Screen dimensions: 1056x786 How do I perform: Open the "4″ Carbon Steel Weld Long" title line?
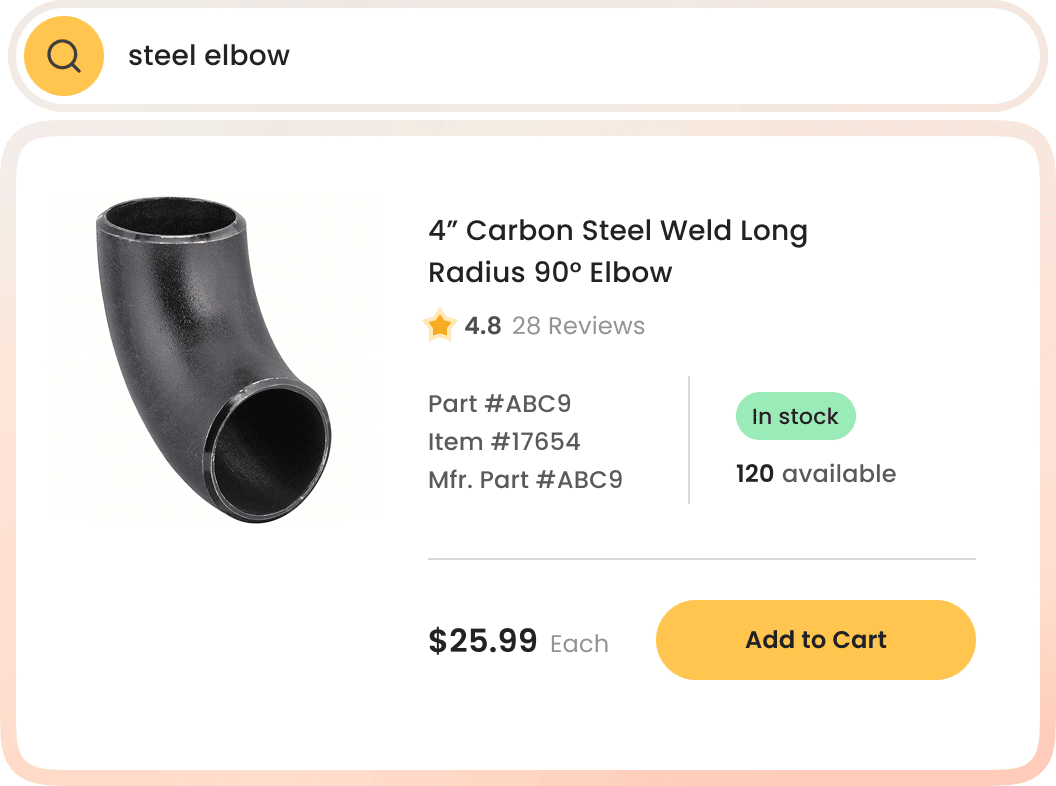(x=617, y=231)
